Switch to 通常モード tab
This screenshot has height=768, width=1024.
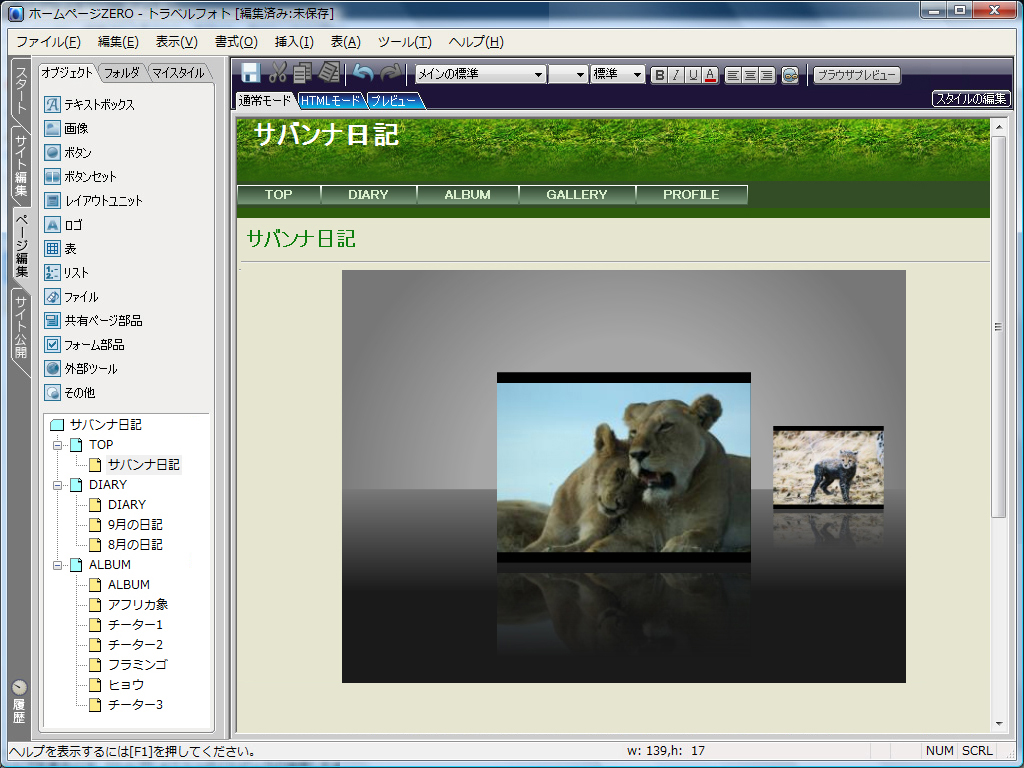[264, 101]
